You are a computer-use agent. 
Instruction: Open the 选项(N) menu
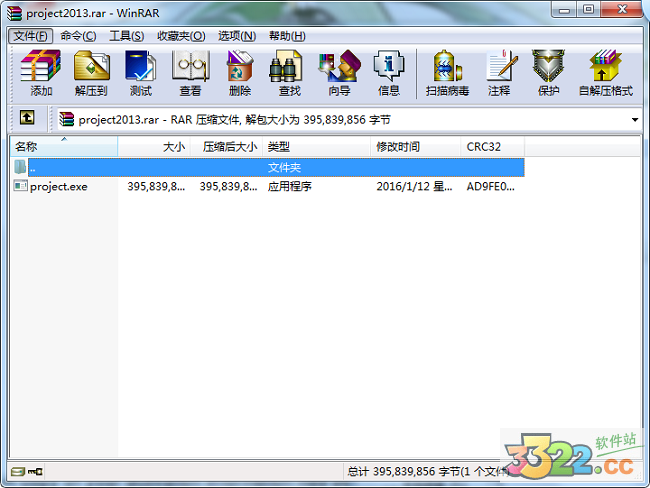237,36
